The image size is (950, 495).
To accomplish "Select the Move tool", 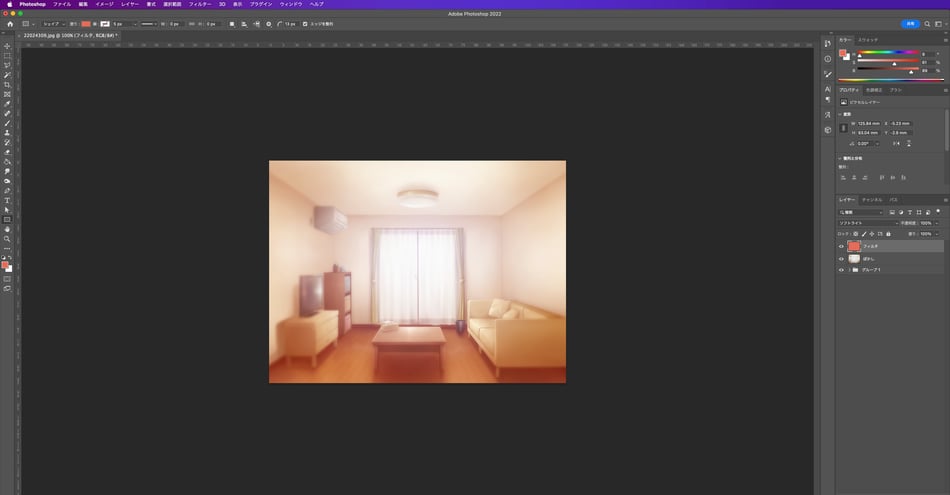I will pos(7,46).
